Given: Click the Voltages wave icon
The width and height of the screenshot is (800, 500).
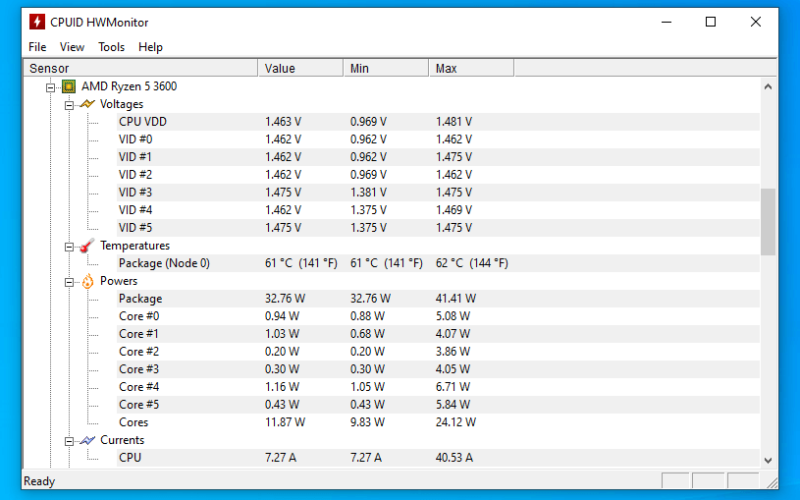Looking at the screenshot, I should [x=87, y=104].
